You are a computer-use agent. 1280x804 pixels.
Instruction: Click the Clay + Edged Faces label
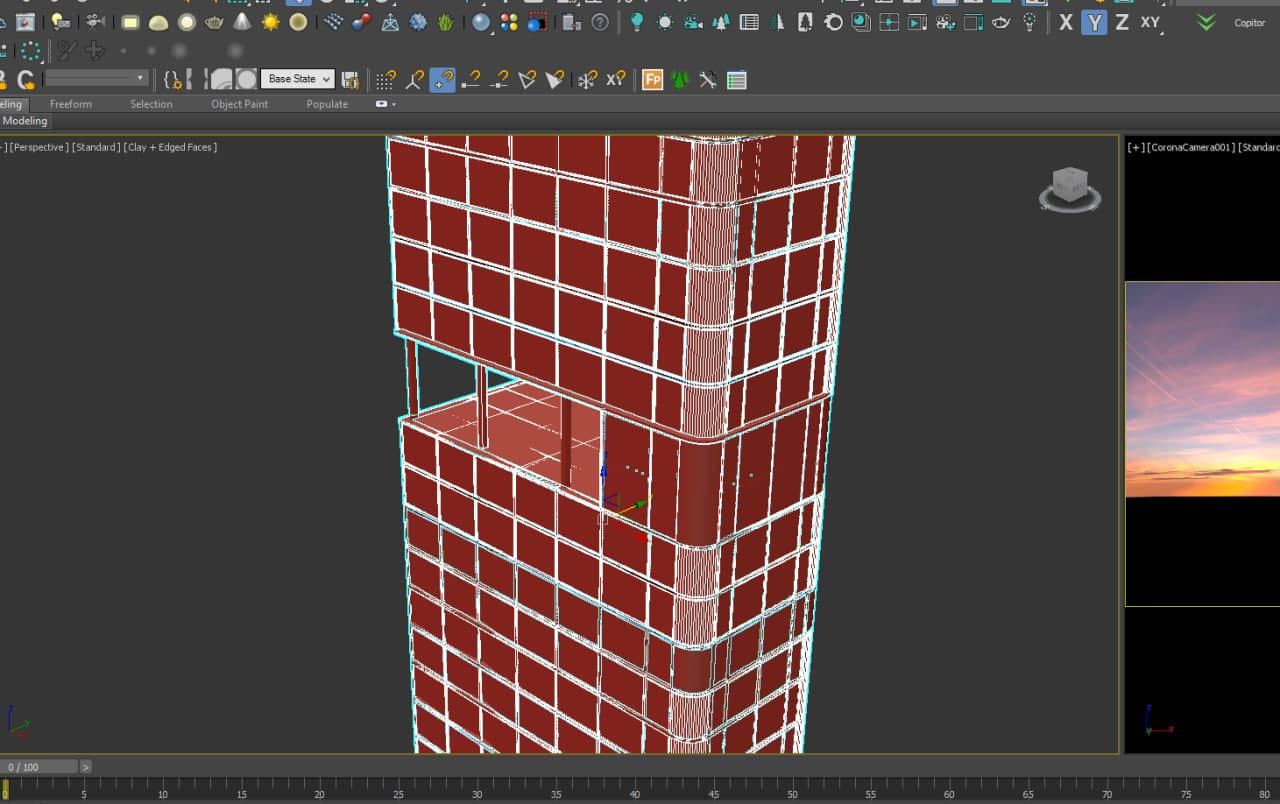(x=171, y=147)
